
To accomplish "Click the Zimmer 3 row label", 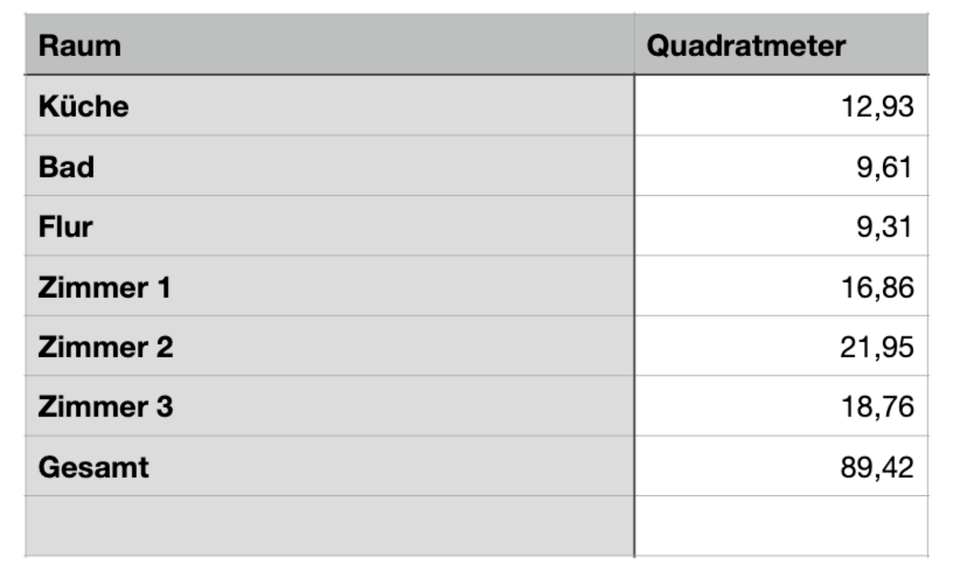I will pyautogui.click(x=105, y=407).
